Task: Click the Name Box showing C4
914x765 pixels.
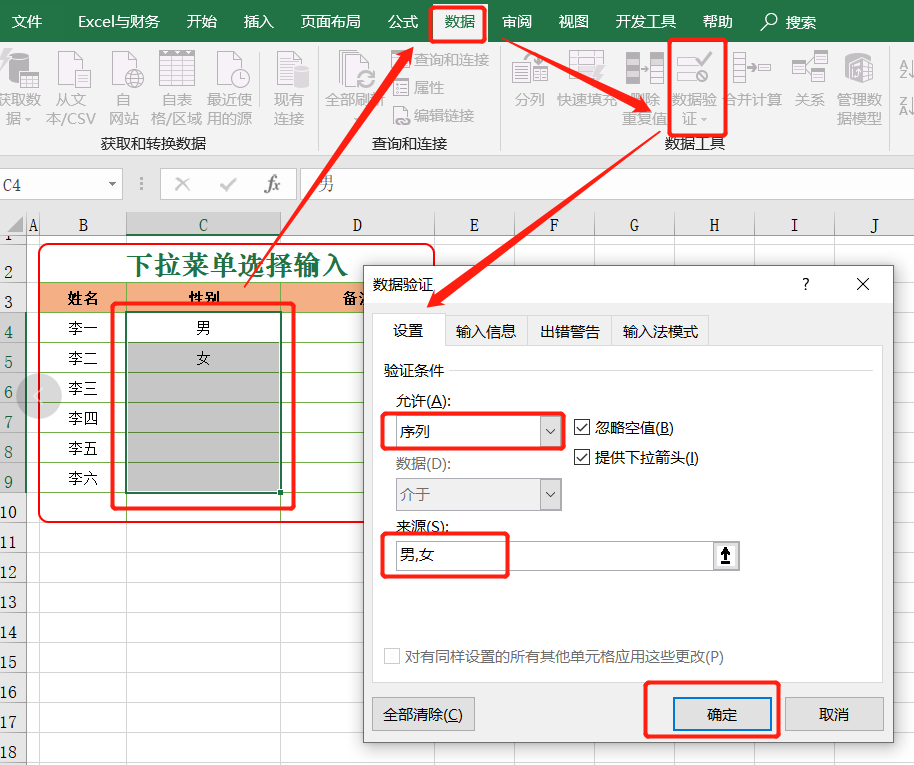Action: 61,184
